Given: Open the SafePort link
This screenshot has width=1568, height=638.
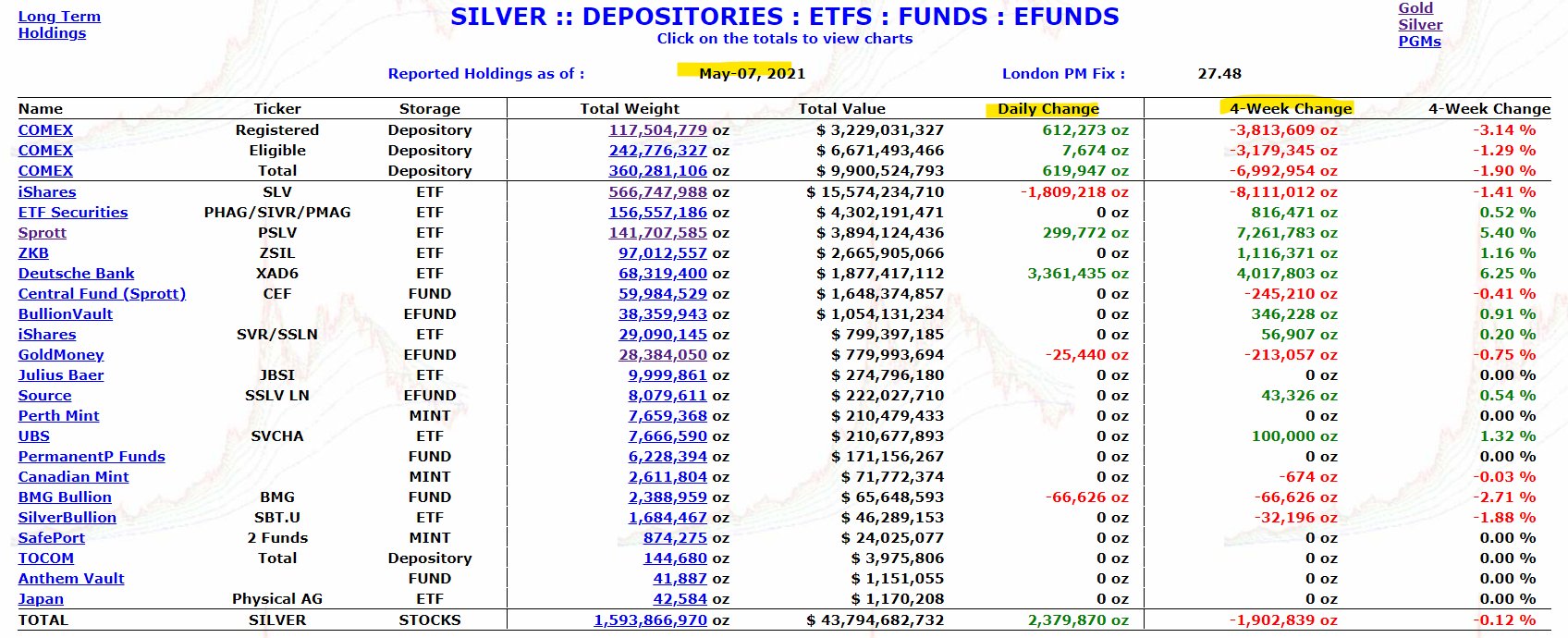Looking at the screenshot, I should point(51,538).
